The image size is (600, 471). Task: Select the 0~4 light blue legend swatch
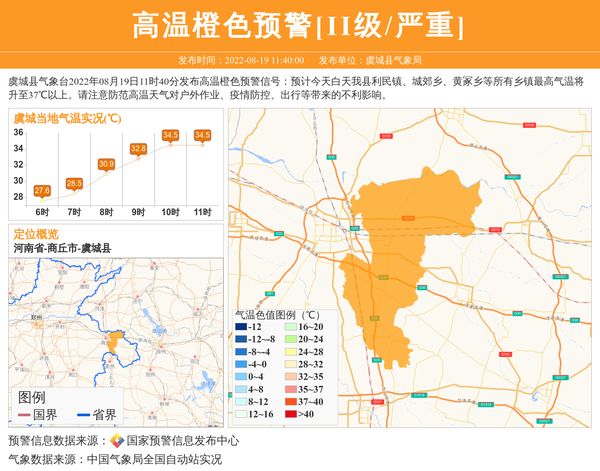click(241, 377)
